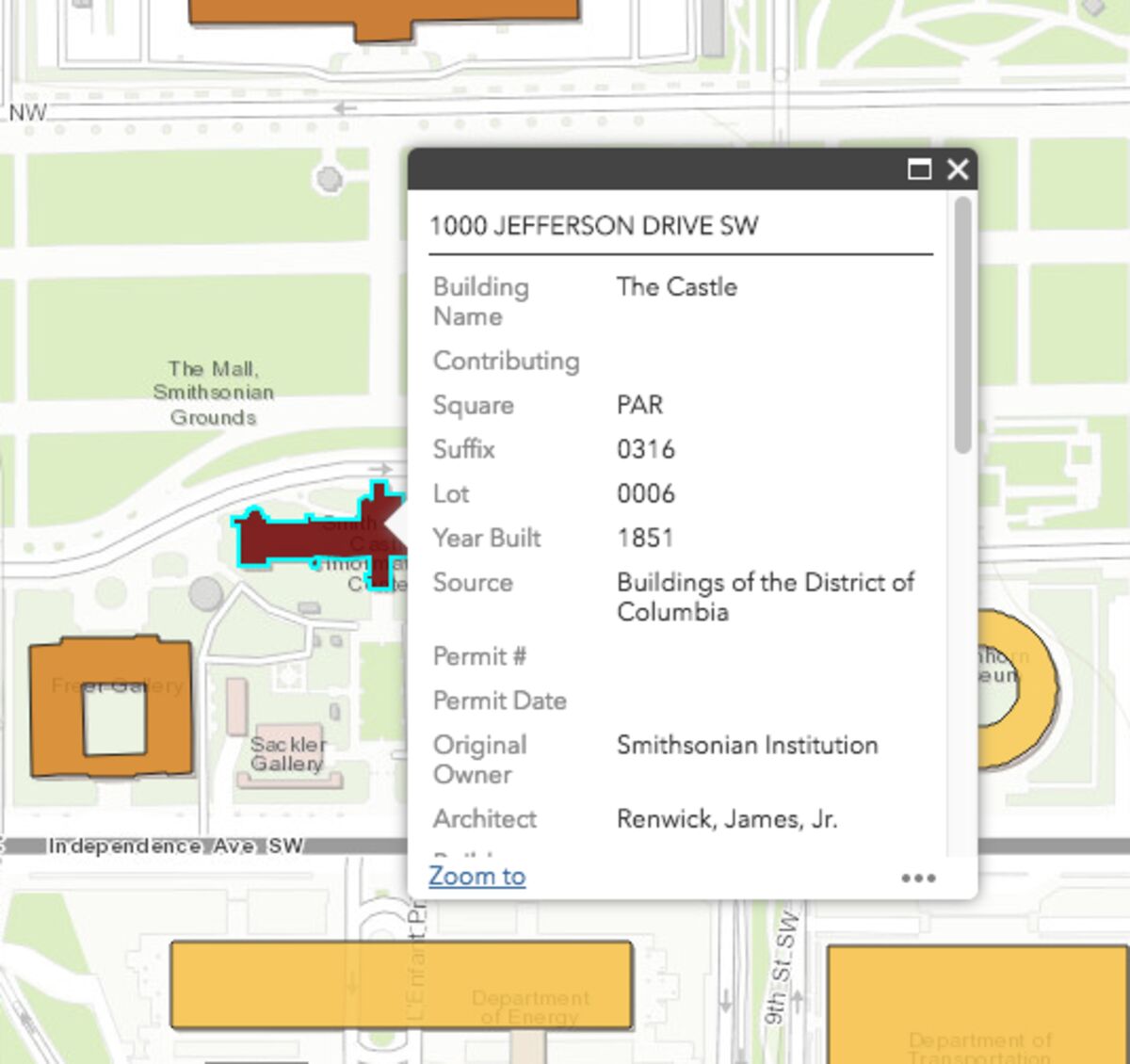Click the Permit # field label
The height and width of the screenshot is (1064, 1130).
point(480,656)
